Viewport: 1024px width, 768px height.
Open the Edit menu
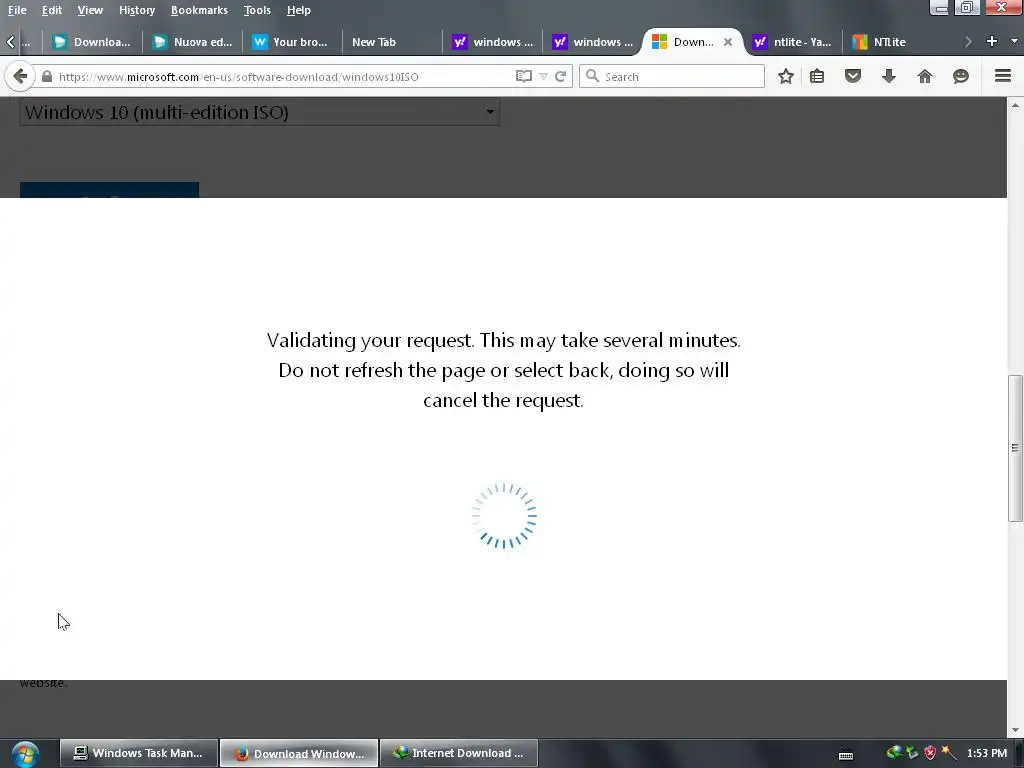pyautogui.click(x=52, y=10)
